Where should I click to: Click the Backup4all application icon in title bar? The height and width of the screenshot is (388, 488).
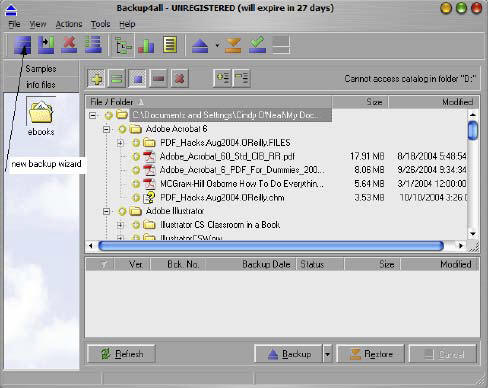pos(11,10)
